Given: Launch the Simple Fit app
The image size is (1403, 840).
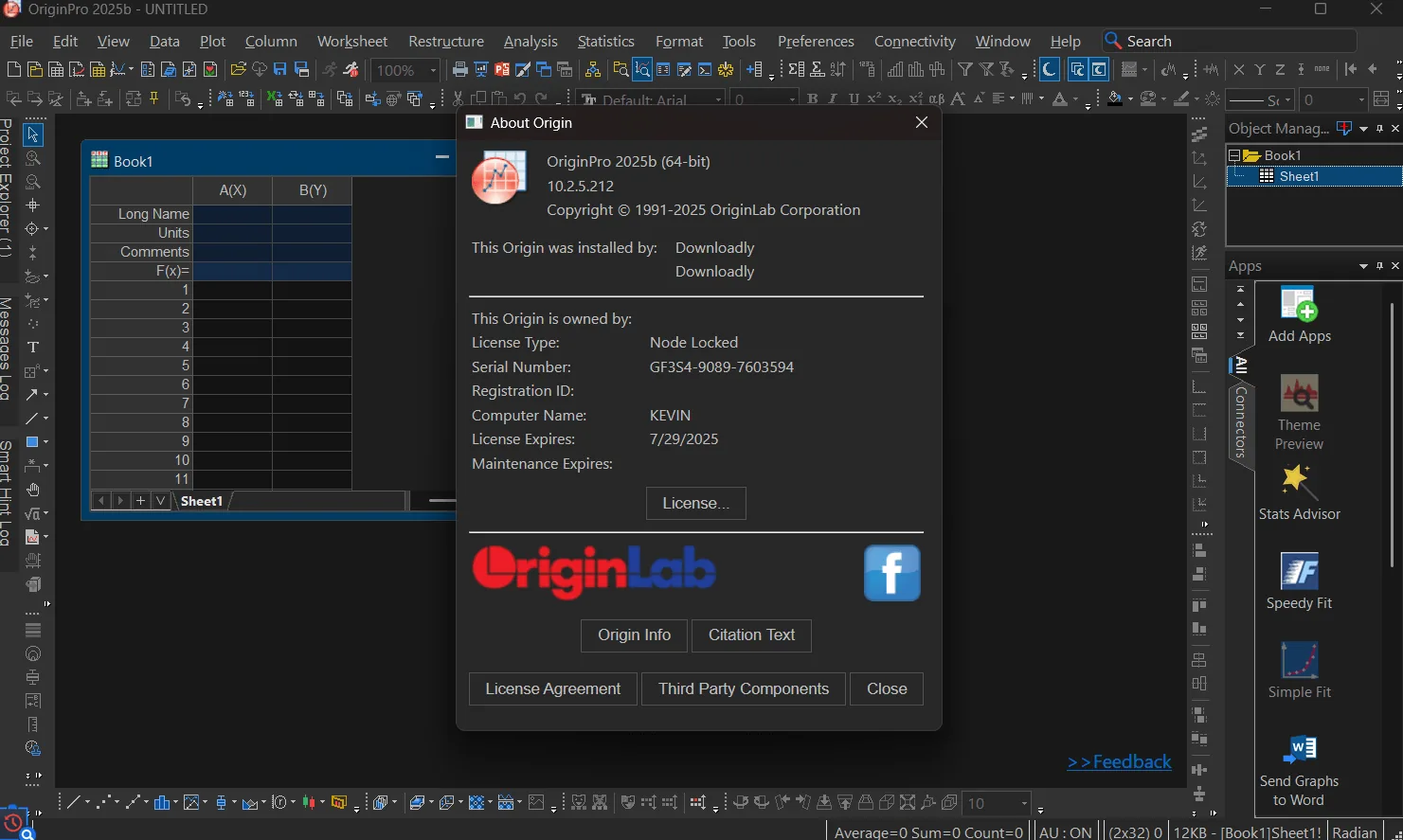Looking at the screenshot, I should pos(1299,670).
